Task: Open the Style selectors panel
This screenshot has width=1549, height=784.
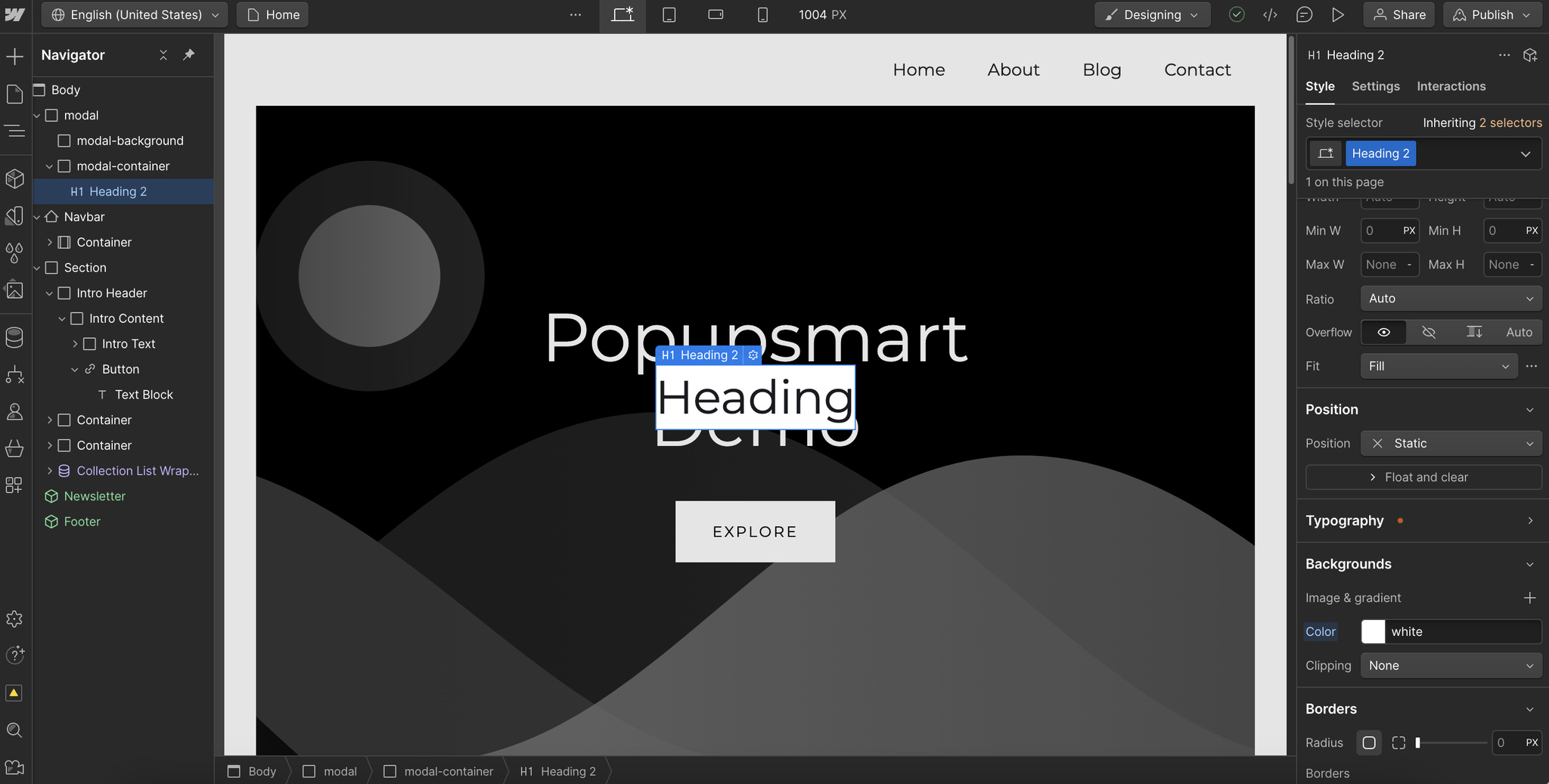Action: 14,216
